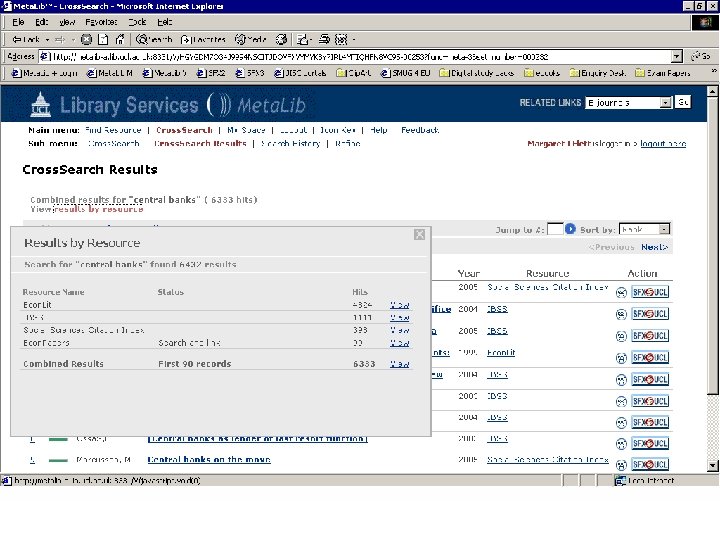720x540 pixels.
Task: Click the Mail toolbar icon
Action: [x=303, y=39]
